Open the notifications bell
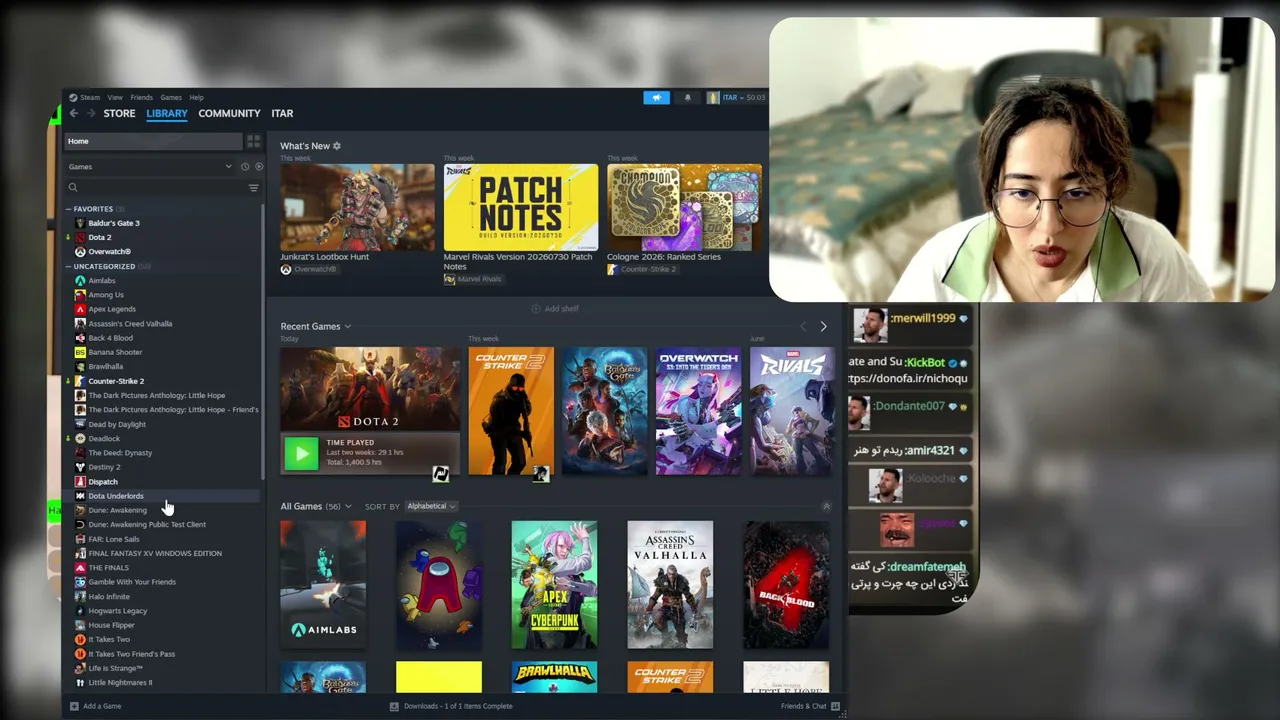 687,98
